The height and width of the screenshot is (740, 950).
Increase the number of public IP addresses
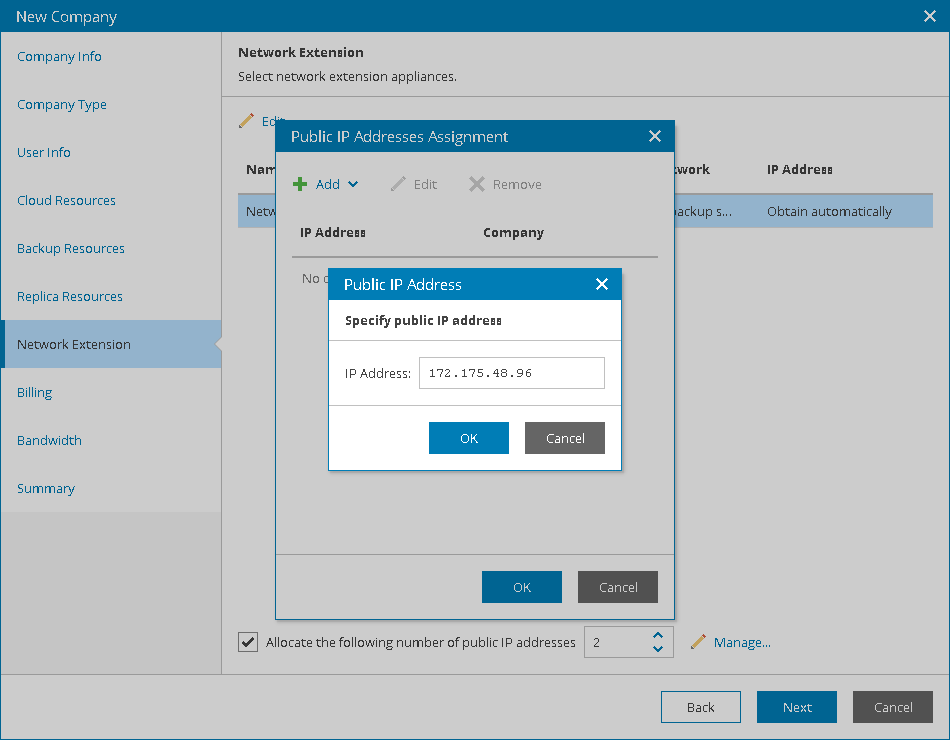[x=658, y=635]
